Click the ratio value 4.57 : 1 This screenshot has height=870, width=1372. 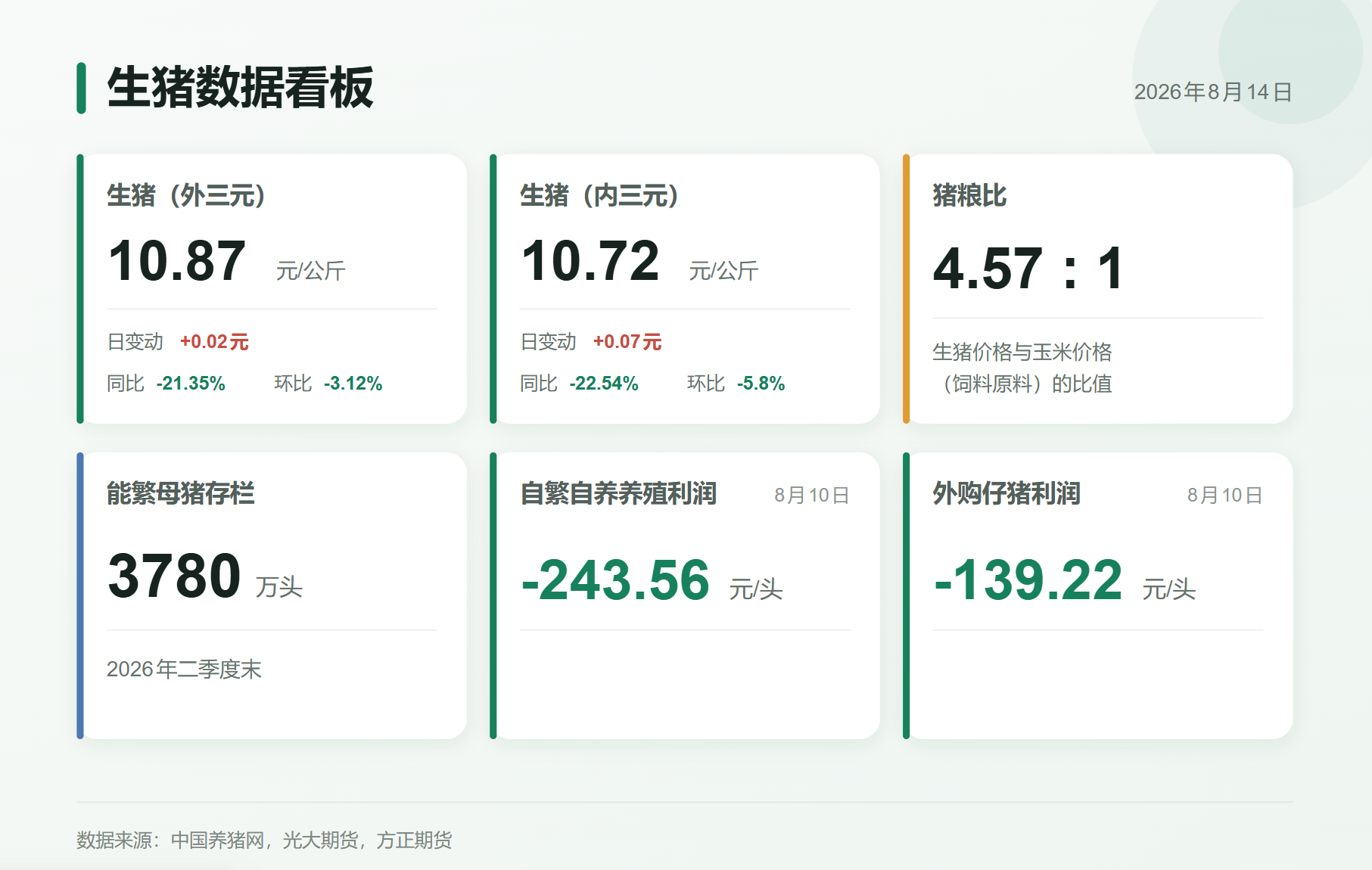coord(1028,269)
